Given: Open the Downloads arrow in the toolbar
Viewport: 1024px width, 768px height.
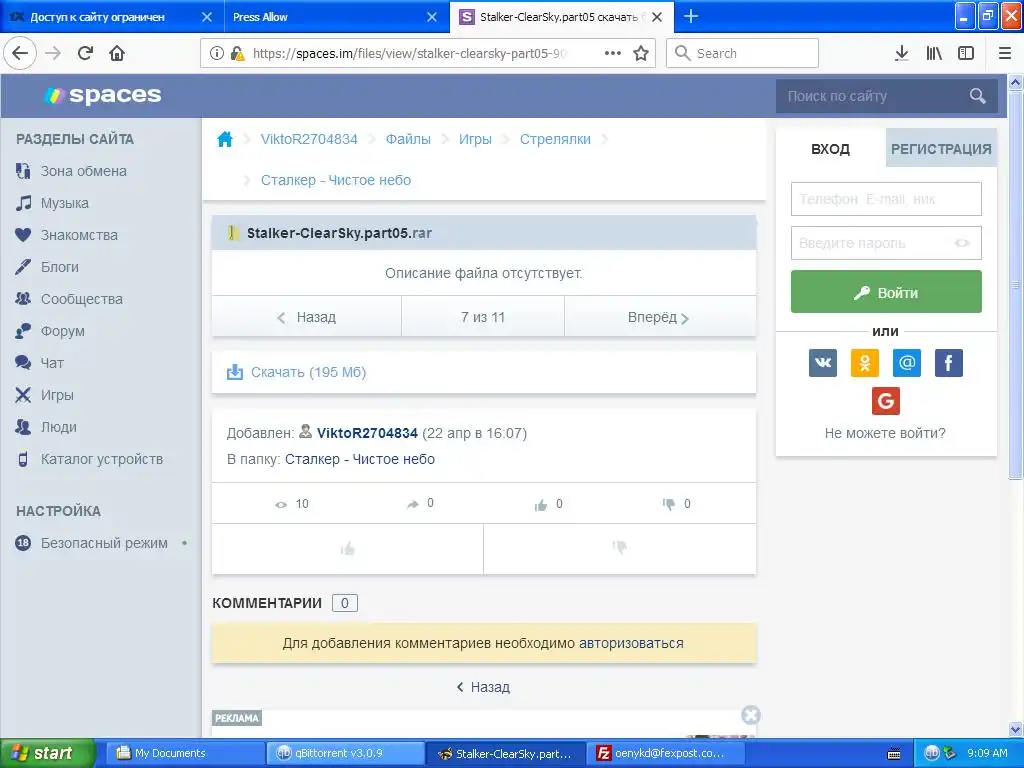Looking at the screenshot, I should [x=901, y=53].
